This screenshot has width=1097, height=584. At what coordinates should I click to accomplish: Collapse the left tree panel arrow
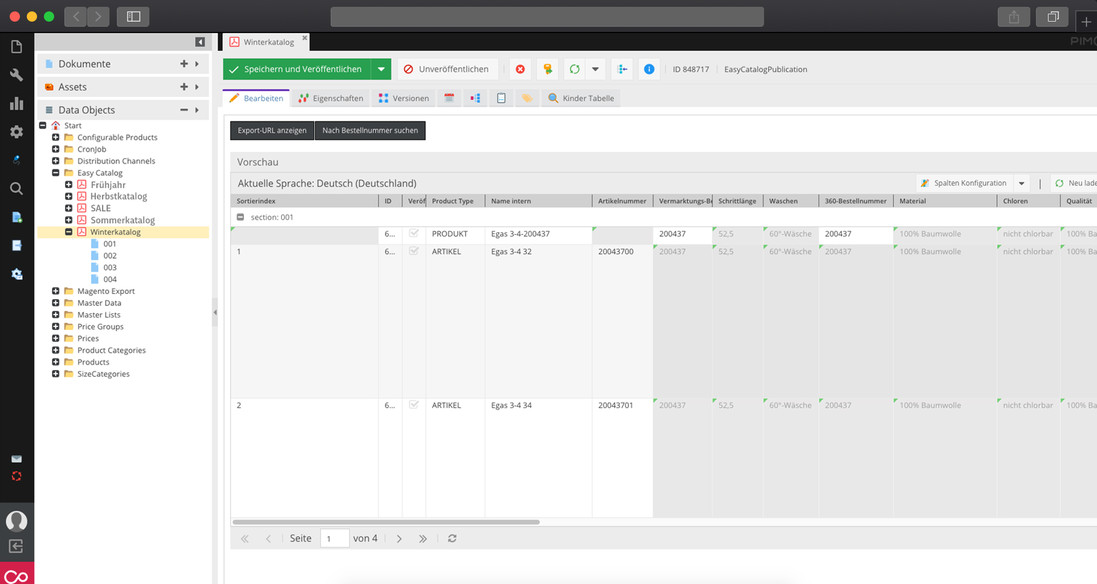(200, 41)
